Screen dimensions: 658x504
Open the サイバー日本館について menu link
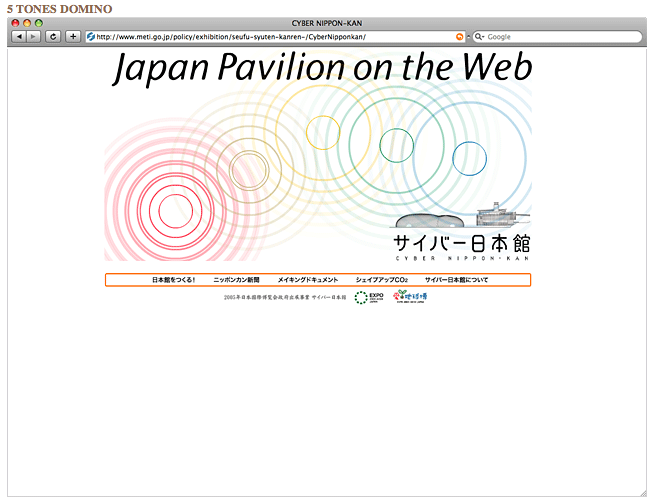click(457, 280)
